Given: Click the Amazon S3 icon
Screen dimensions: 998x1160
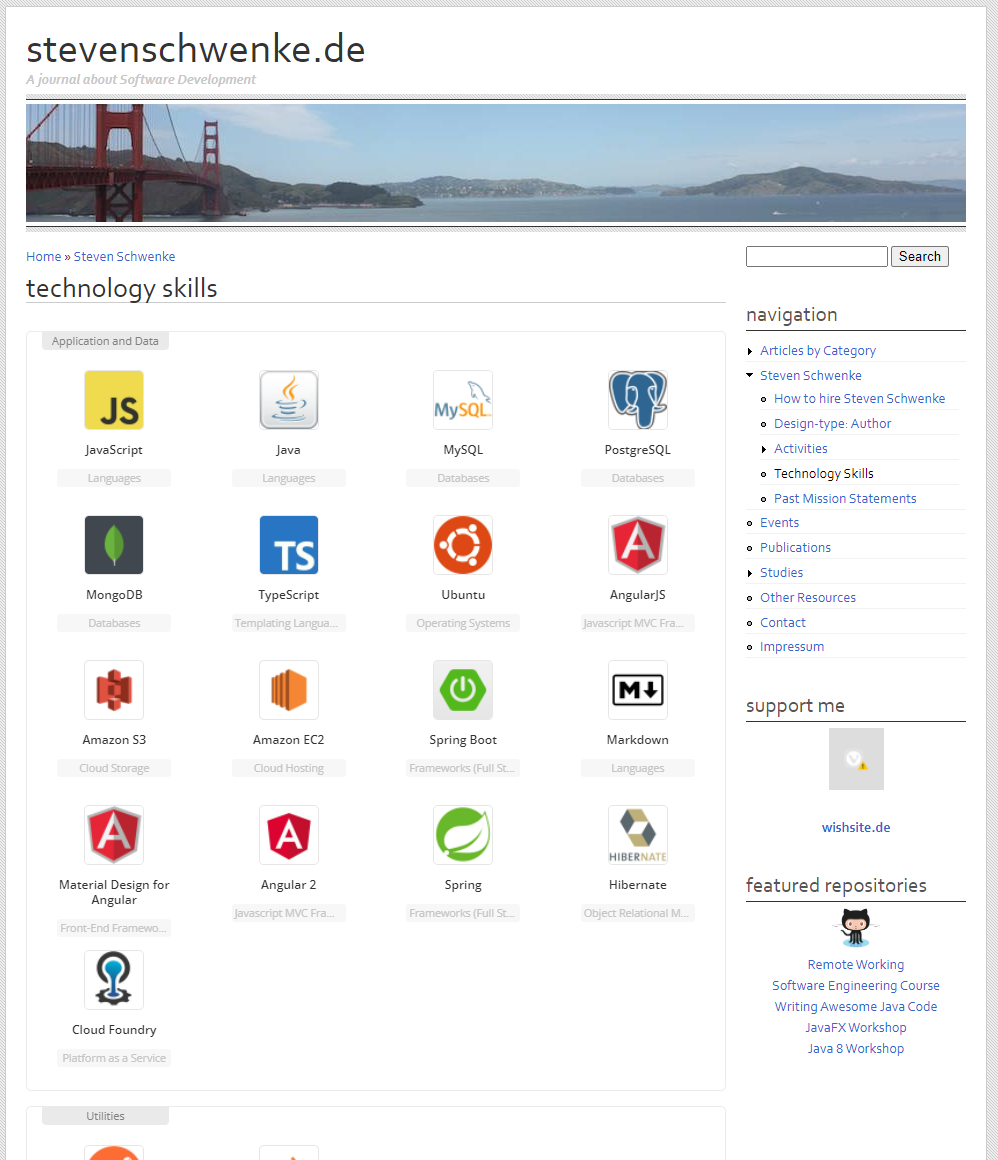Looking at the screenshot, I should point(114,690).
